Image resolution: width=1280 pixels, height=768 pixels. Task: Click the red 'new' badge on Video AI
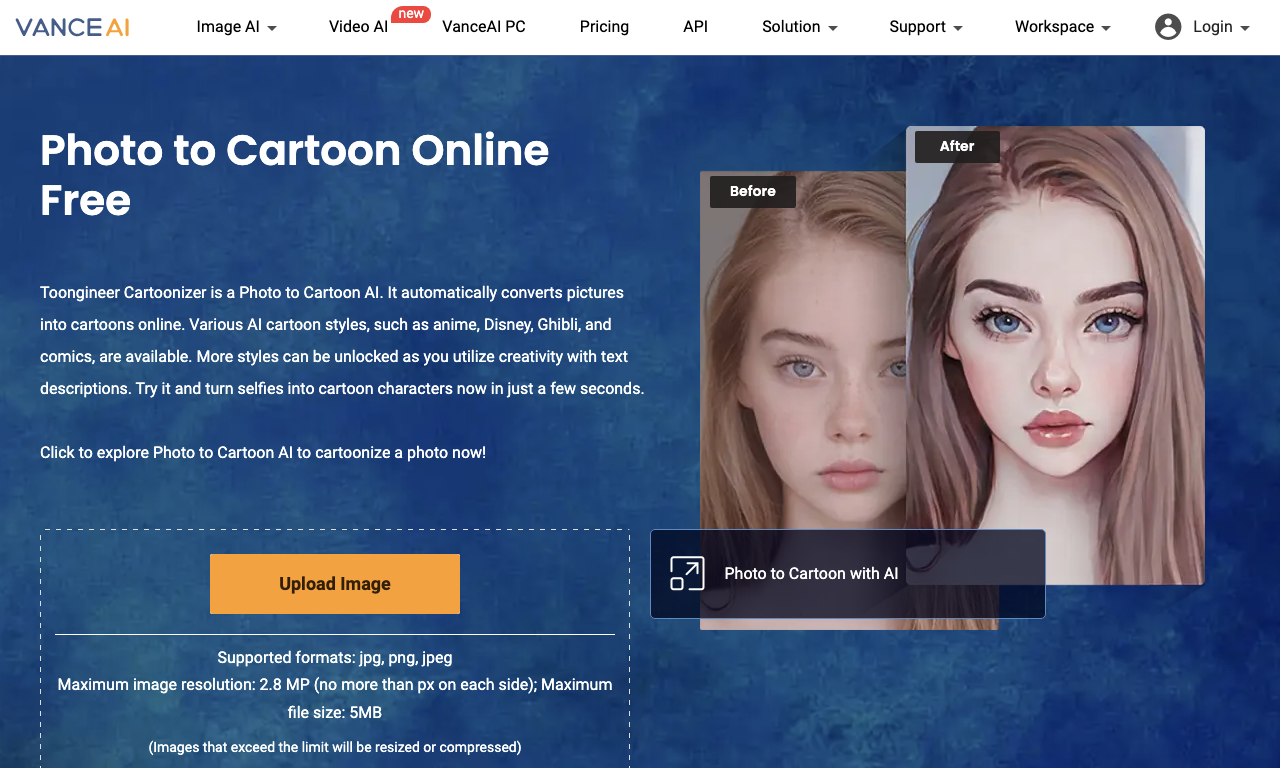411,14
